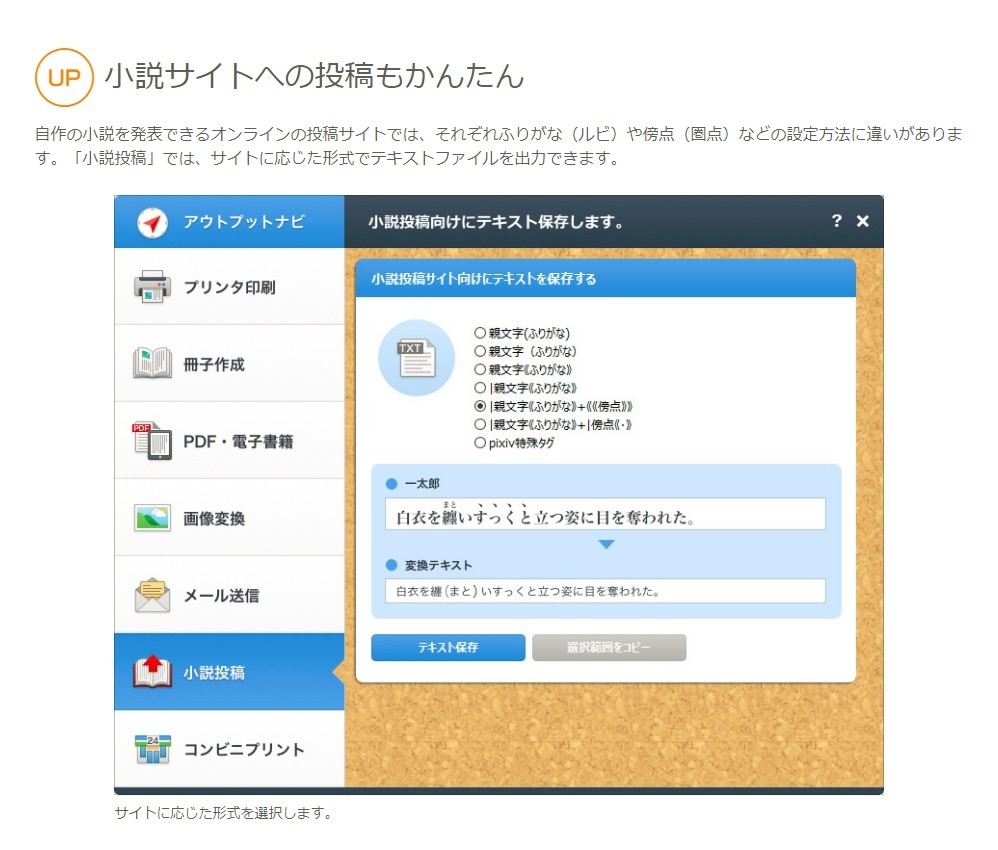This screenshot has width=998, height=850.
Task: Click the テキスト保存 button
Action: pyautogui.click(x=448, y=648)
